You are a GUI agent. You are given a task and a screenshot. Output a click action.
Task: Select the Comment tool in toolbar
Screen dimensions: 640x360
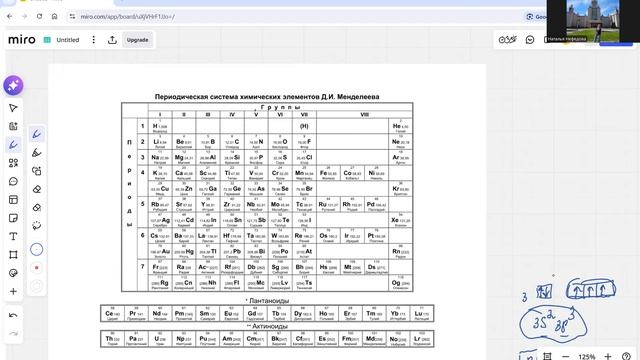(x=13, y=182)
